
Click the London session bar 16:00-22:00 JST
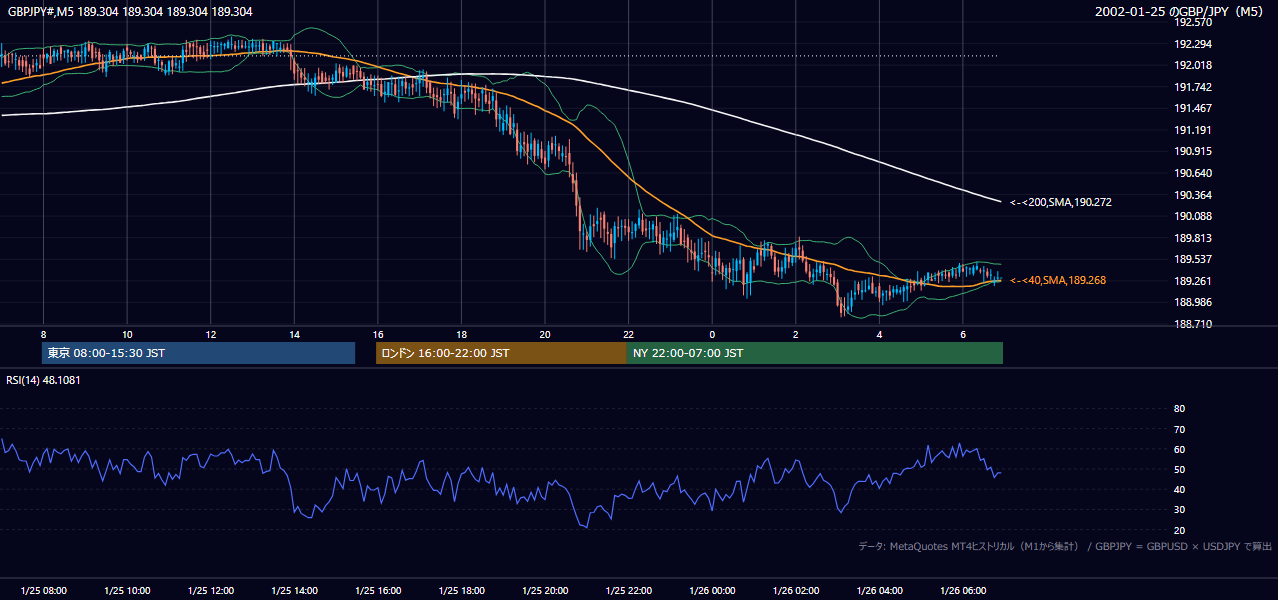[x=501, y=353]
